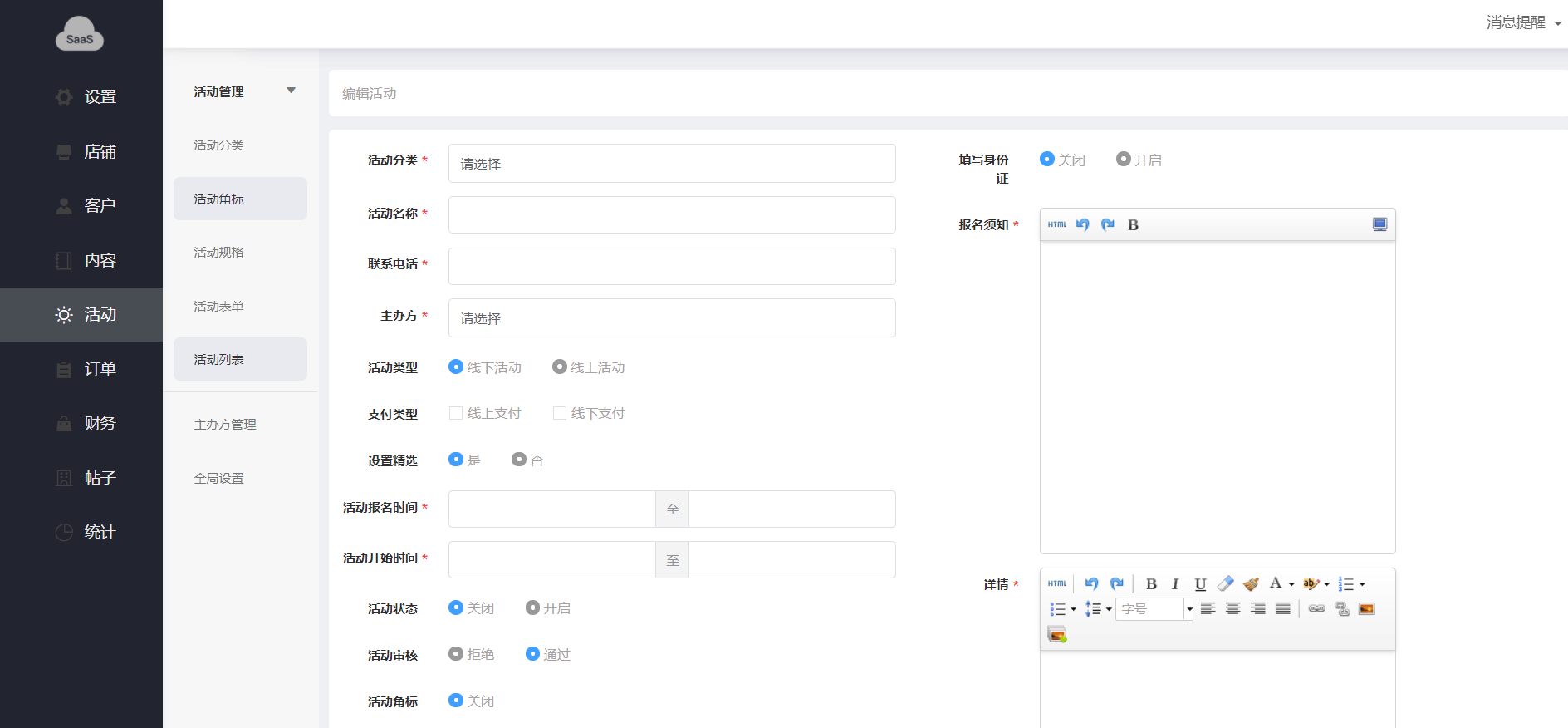
Task: Set 活动状态 to 开启
Action: (533, 607)
